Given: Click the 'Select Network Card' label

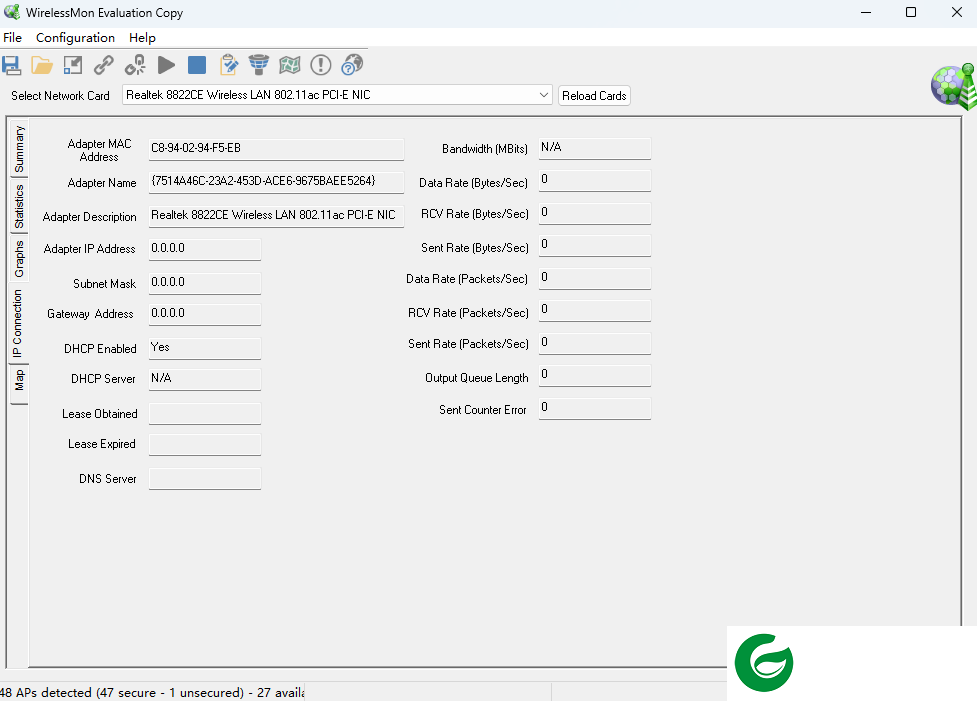Looking at the screenshot, I should [60, 96].
